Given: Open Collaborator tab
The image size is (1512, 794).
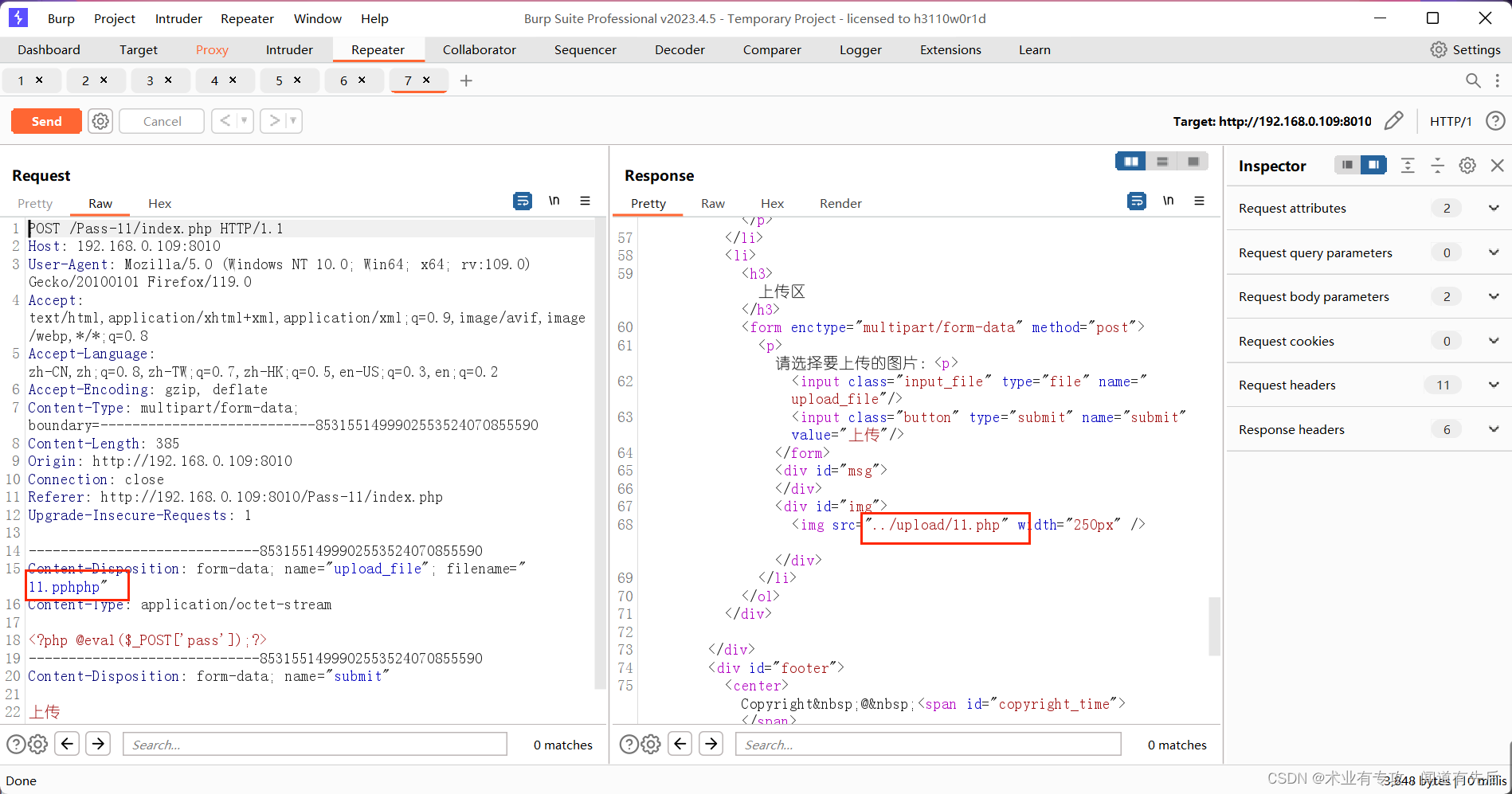Looking at the screenshot, I should tap(480, 49).
